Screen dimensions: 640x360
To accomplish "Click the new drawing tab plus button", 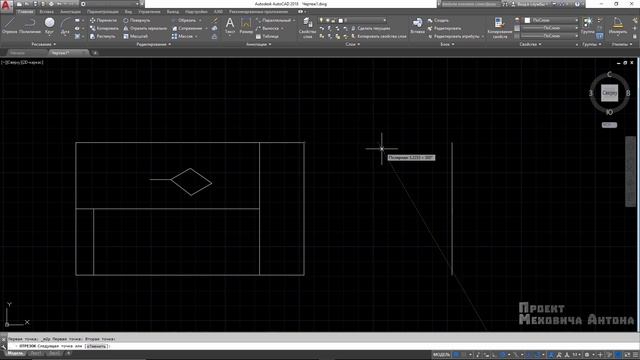I will pos(95,53).
